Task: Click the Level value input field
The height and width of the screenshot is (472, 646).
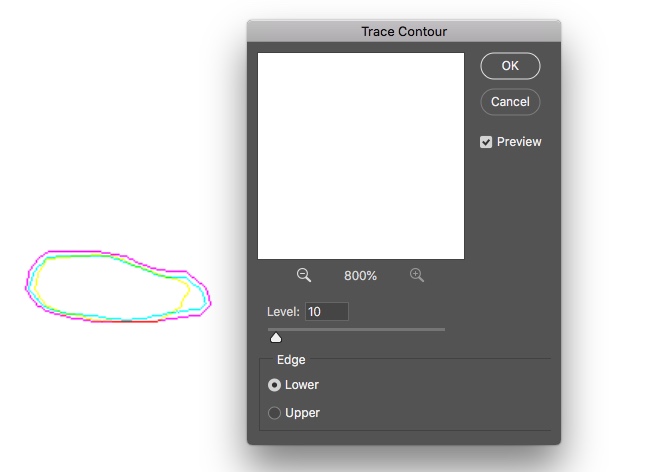Action: tap(327, 312)
